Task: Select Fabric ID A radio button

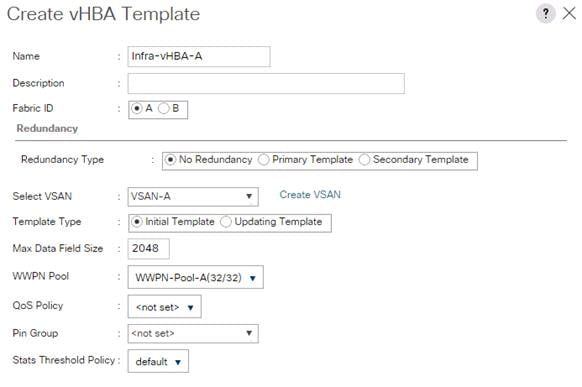Action: [137, 108]
